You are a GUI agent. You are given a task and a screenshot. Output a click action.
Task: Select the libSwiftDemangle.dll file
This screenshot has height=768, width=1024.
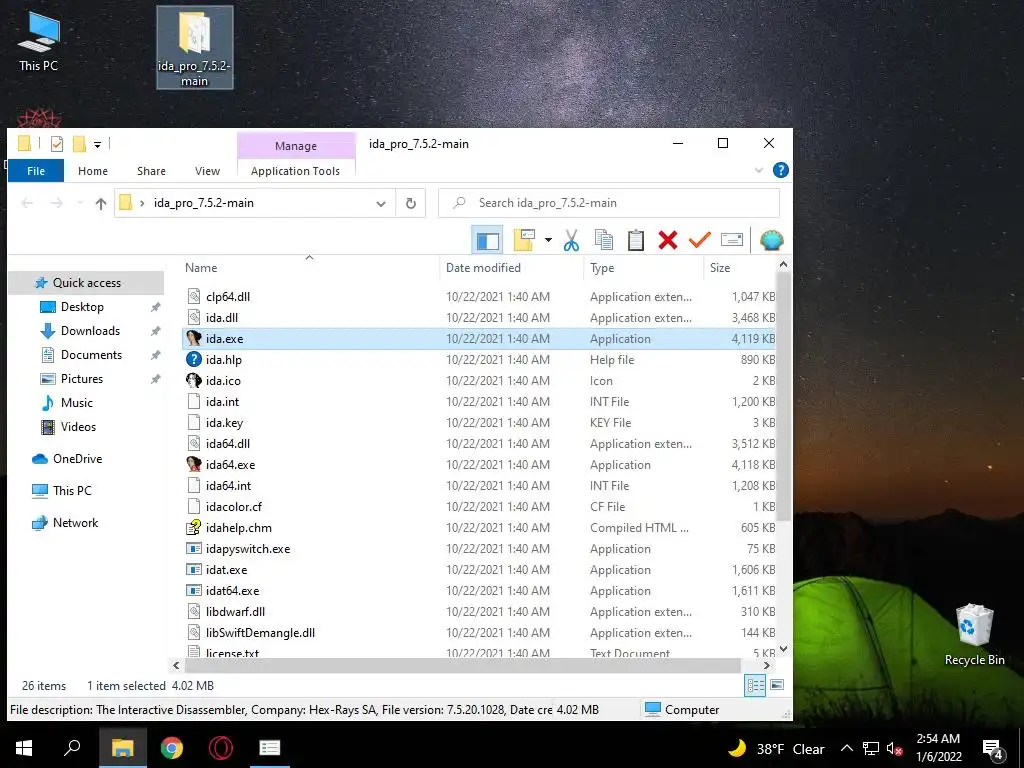[260, 633]
